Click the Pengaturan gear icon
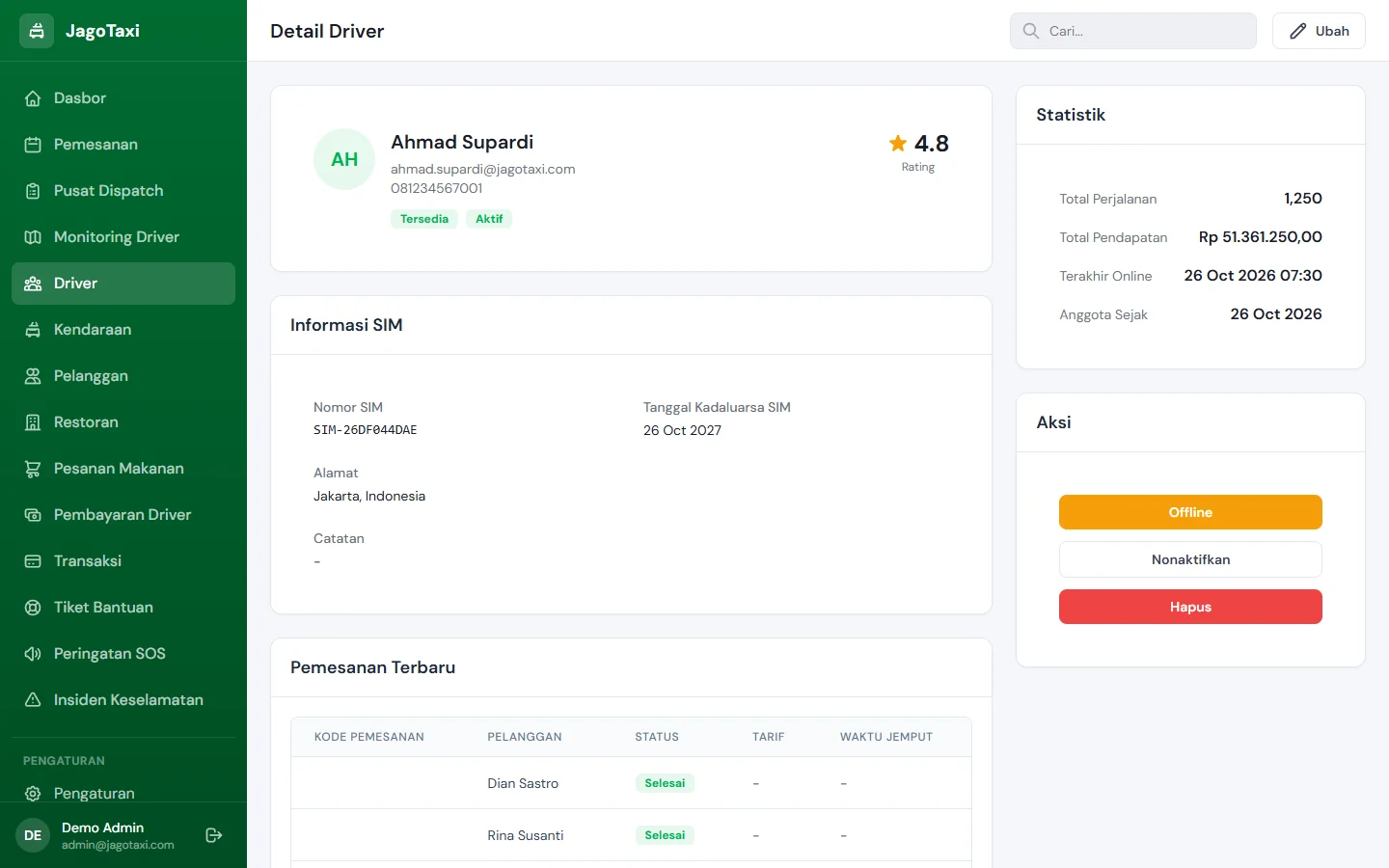 click(x=33, y=794)
